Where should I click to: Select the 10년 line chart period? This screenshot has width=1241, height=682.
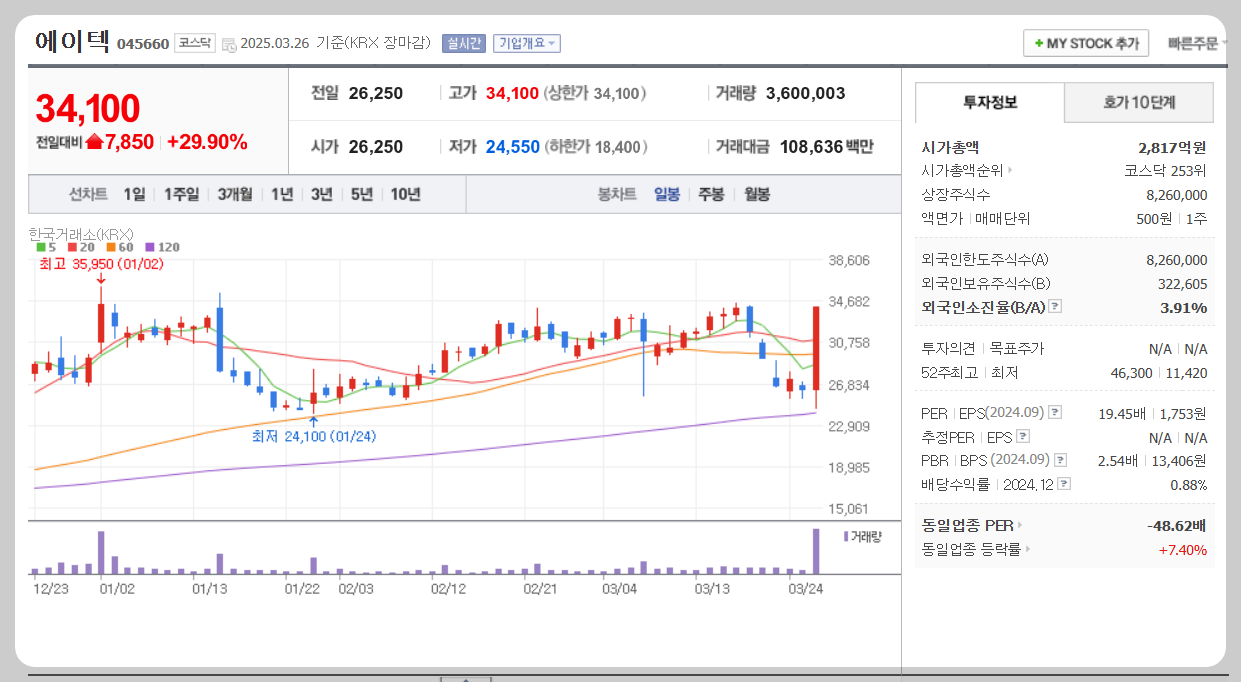coord(405,194)
